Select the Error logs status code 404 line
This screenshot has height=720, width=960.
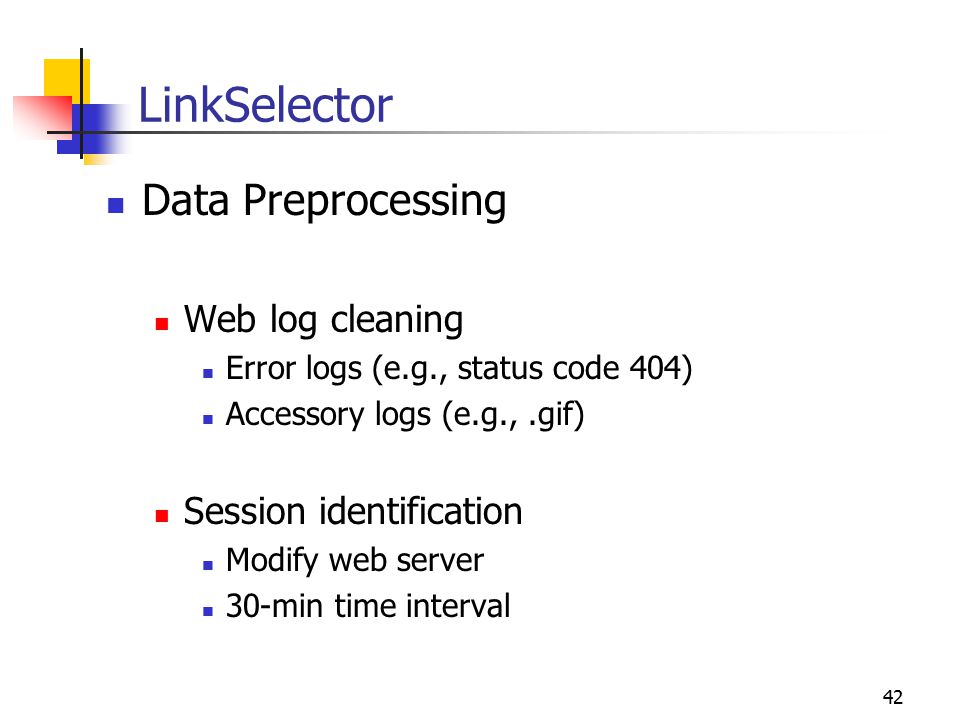tap(459, 369)
